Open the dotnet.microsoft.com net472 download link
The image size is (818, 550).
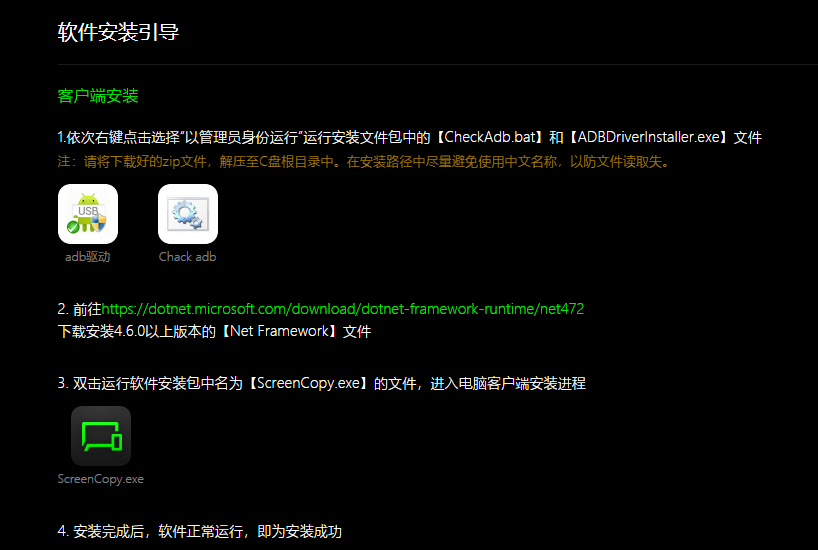pos(343,309)
